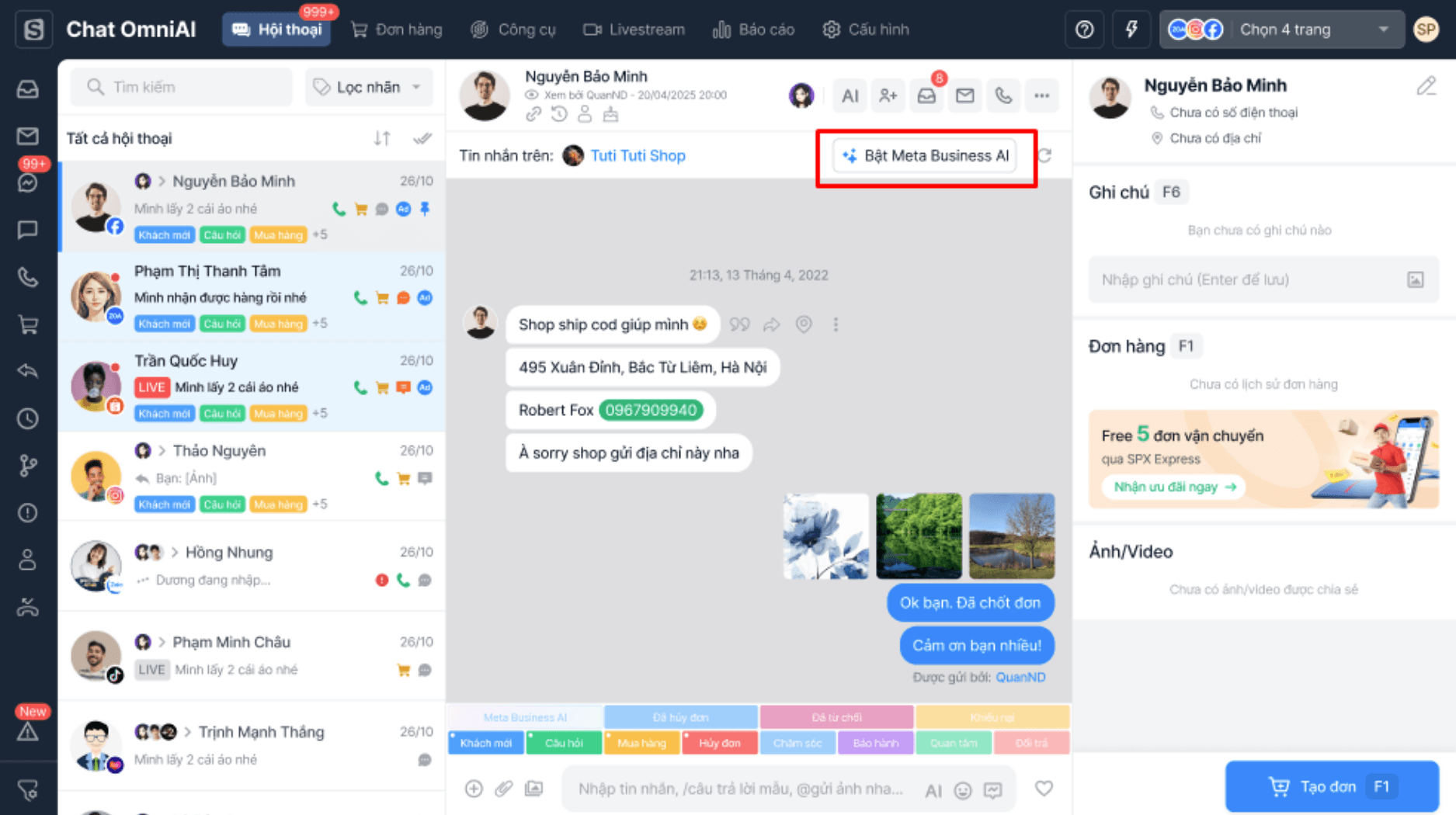Click the paperclip attach icon
Viewport: 1456px width, 815px height.
504,789
